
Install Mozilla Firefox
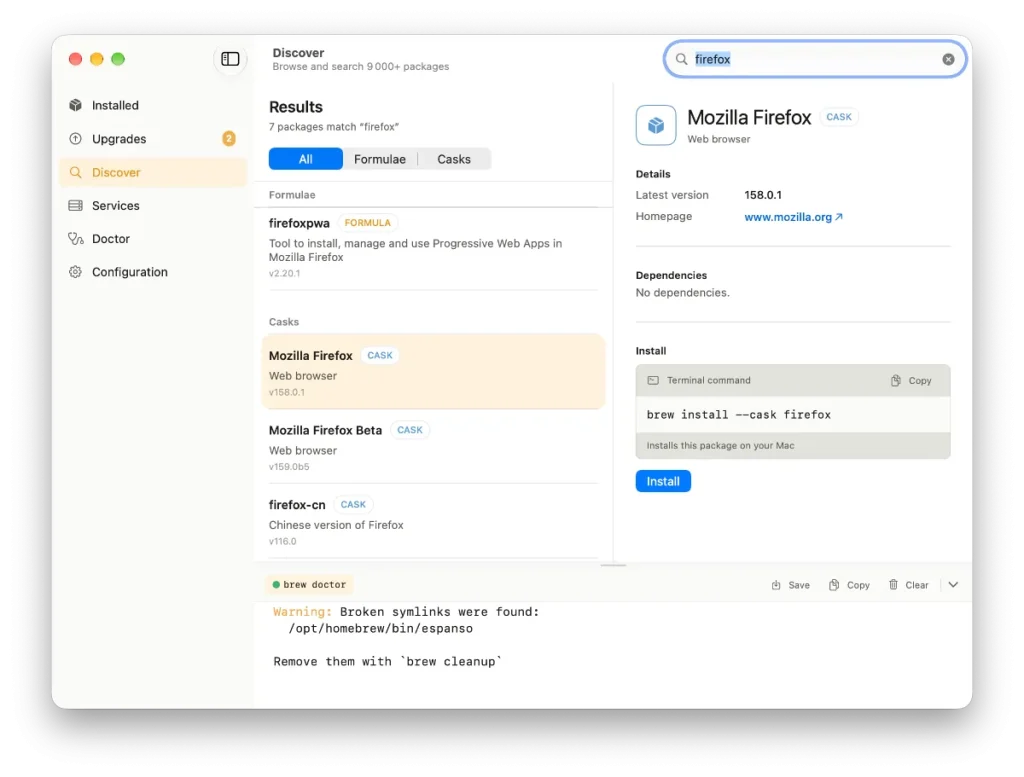pyautogui.click(x=663, y=481)
